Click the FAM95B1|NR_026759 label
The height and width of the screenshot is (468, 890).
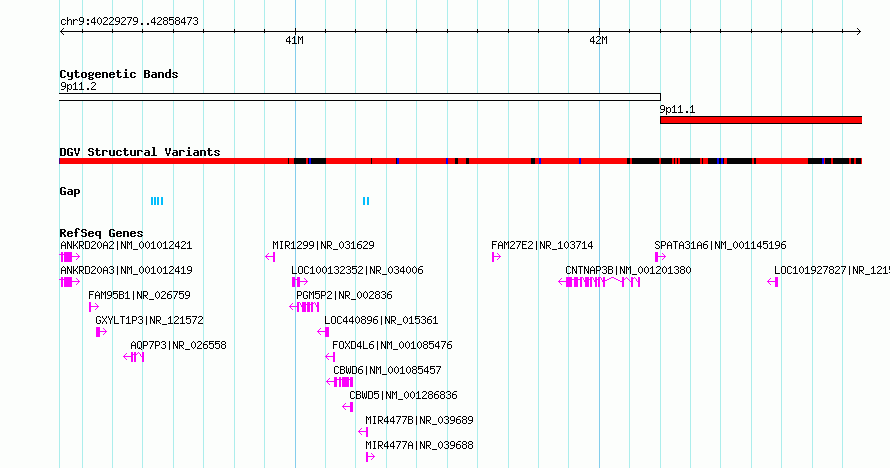[x=139, y=295]
